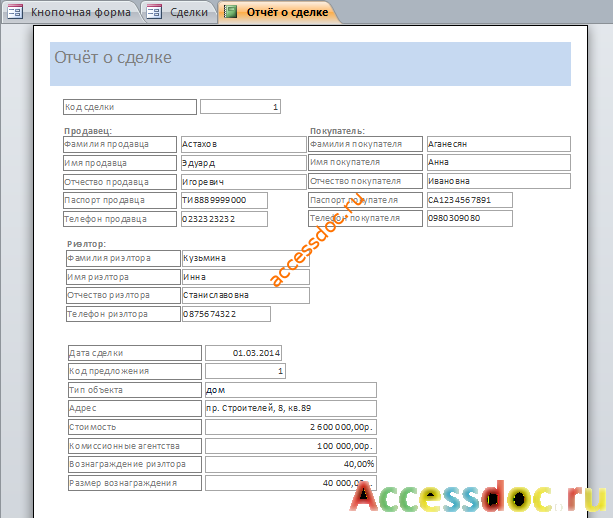Click the Стоимость label

click(135, 427)
